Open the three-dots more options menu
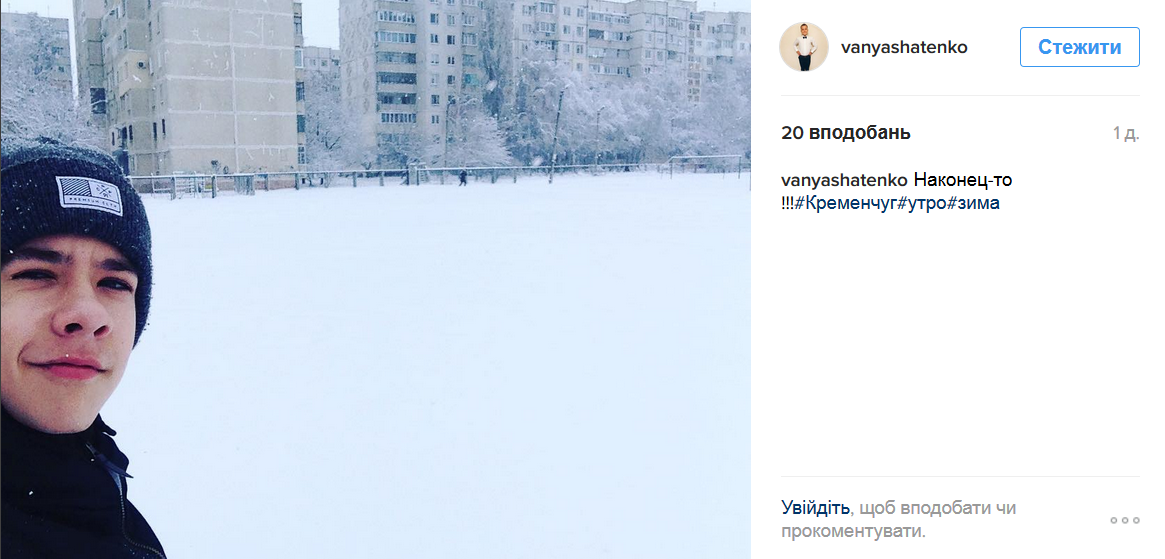The image size is (1165, 559). point(1124,520)
